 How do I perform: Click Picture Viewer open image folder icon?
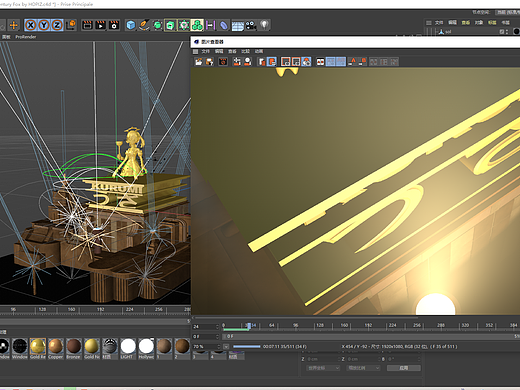[199, 62]
